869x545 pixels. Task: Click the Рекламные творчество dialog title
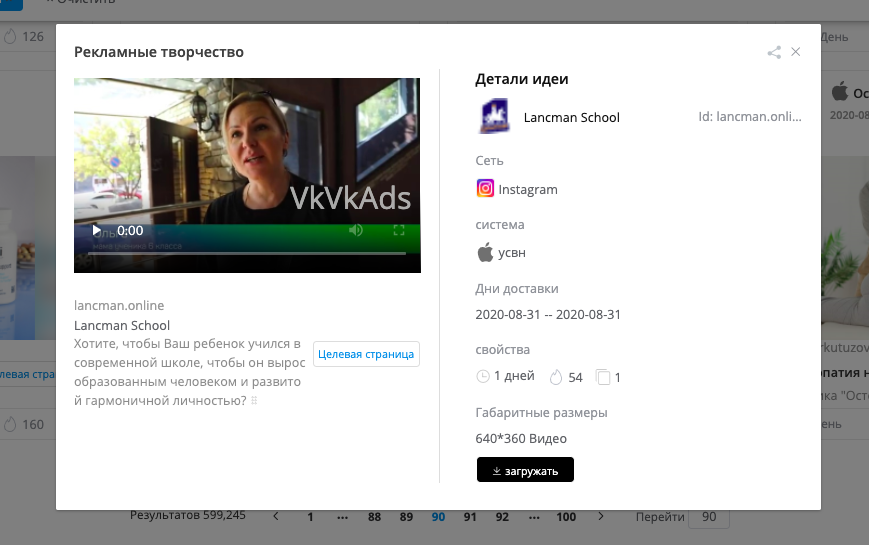pos(159,52)
